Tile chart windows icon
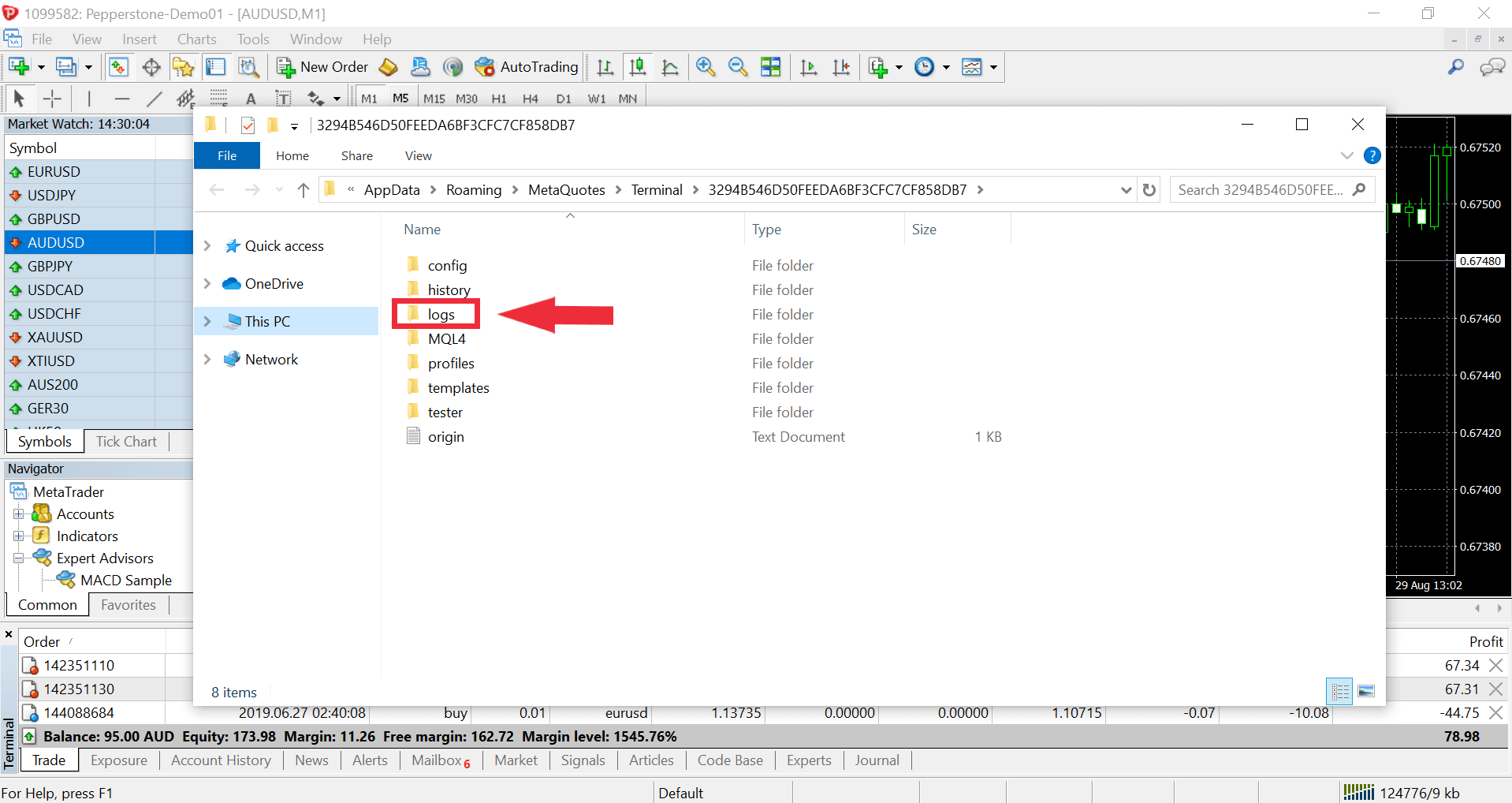Viewport: 1512px width, 803px height. click(x=770, y=67)
